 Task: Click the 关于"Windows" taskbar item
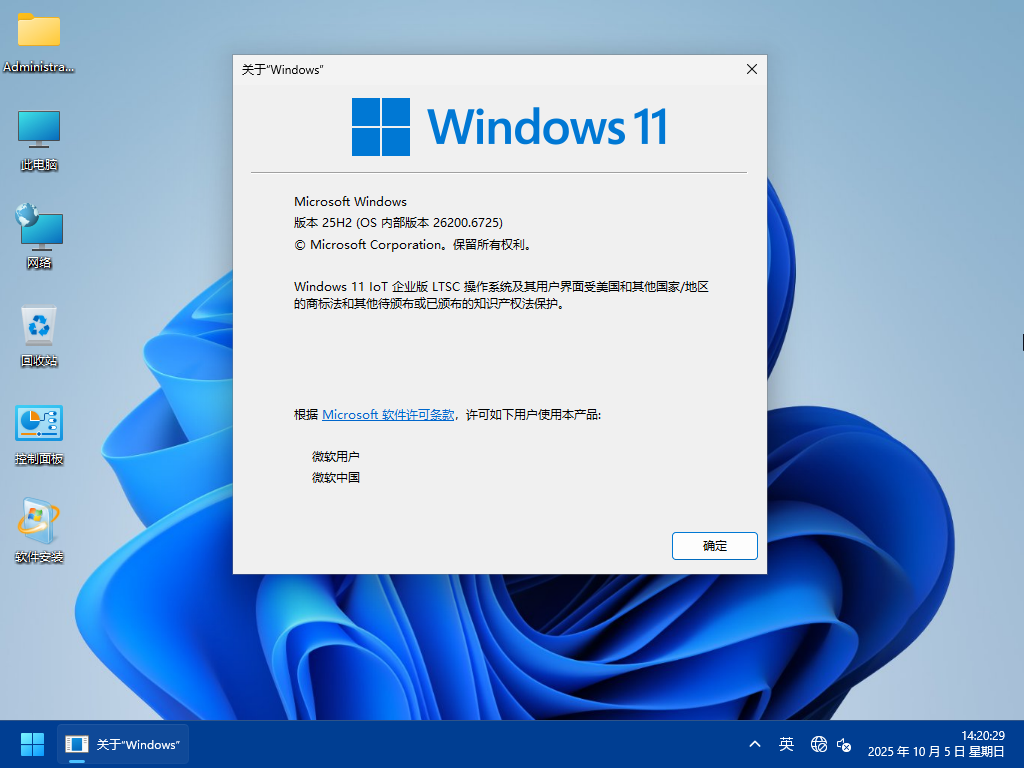click(x=123, y=744)
